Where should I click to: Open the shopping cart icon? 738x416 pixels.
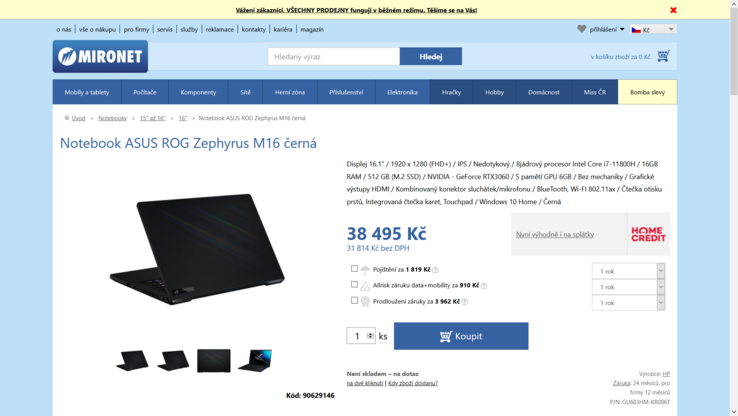click(663, 56)
